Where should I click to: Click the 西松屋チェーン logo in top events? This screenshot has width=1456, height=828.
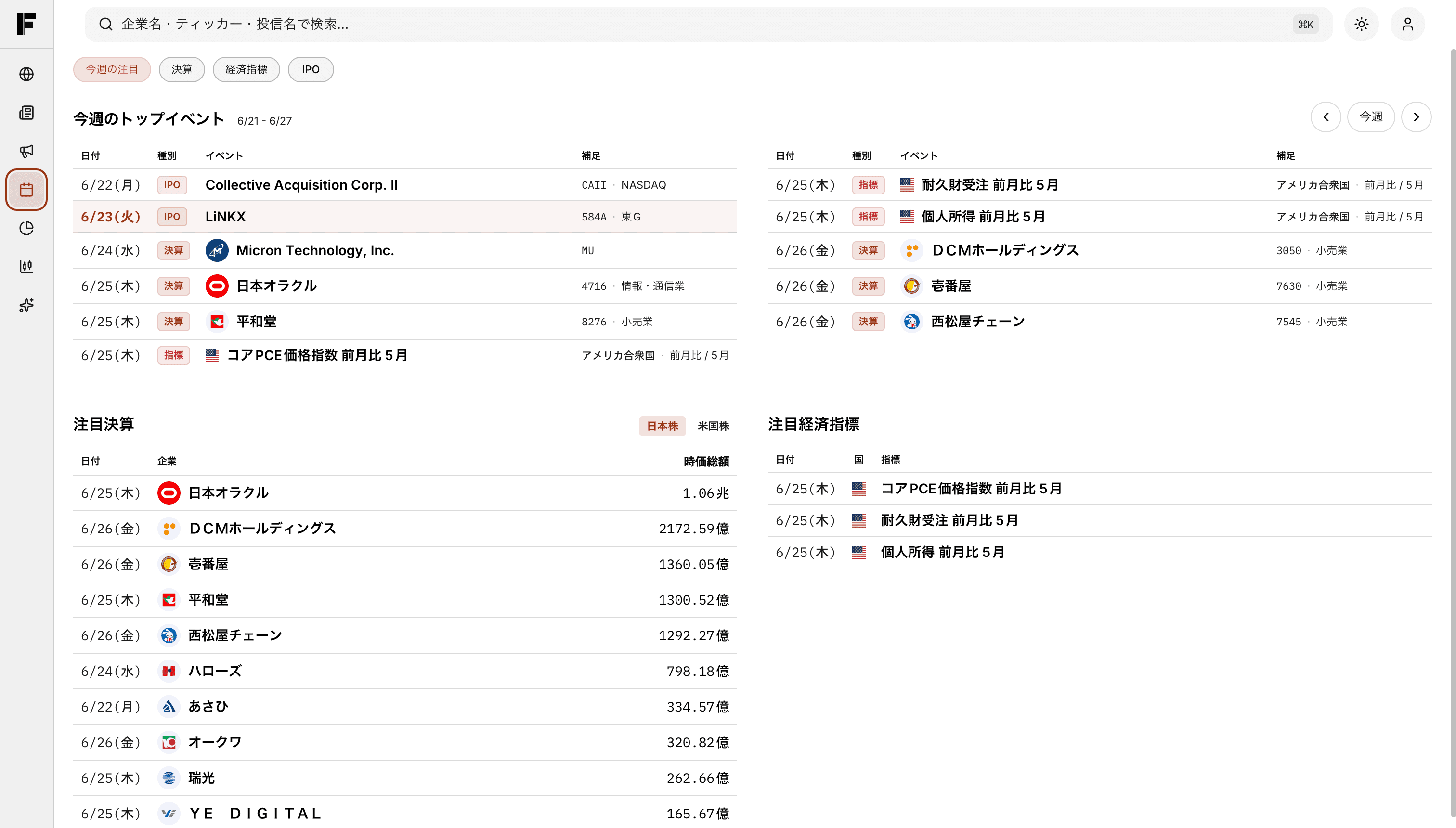click(912, 322)
